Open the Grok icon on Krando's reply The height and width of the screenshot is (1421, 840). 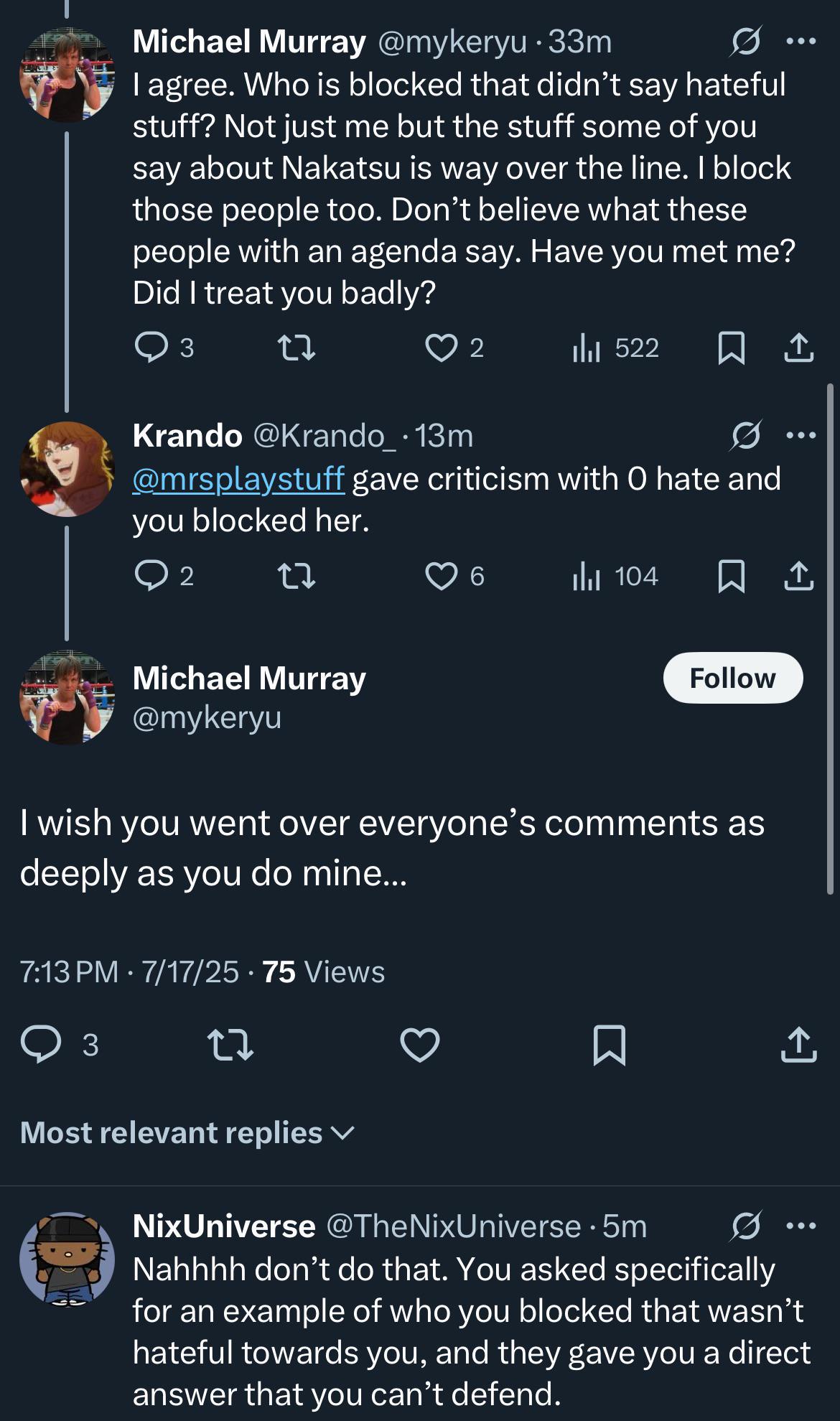745,436
